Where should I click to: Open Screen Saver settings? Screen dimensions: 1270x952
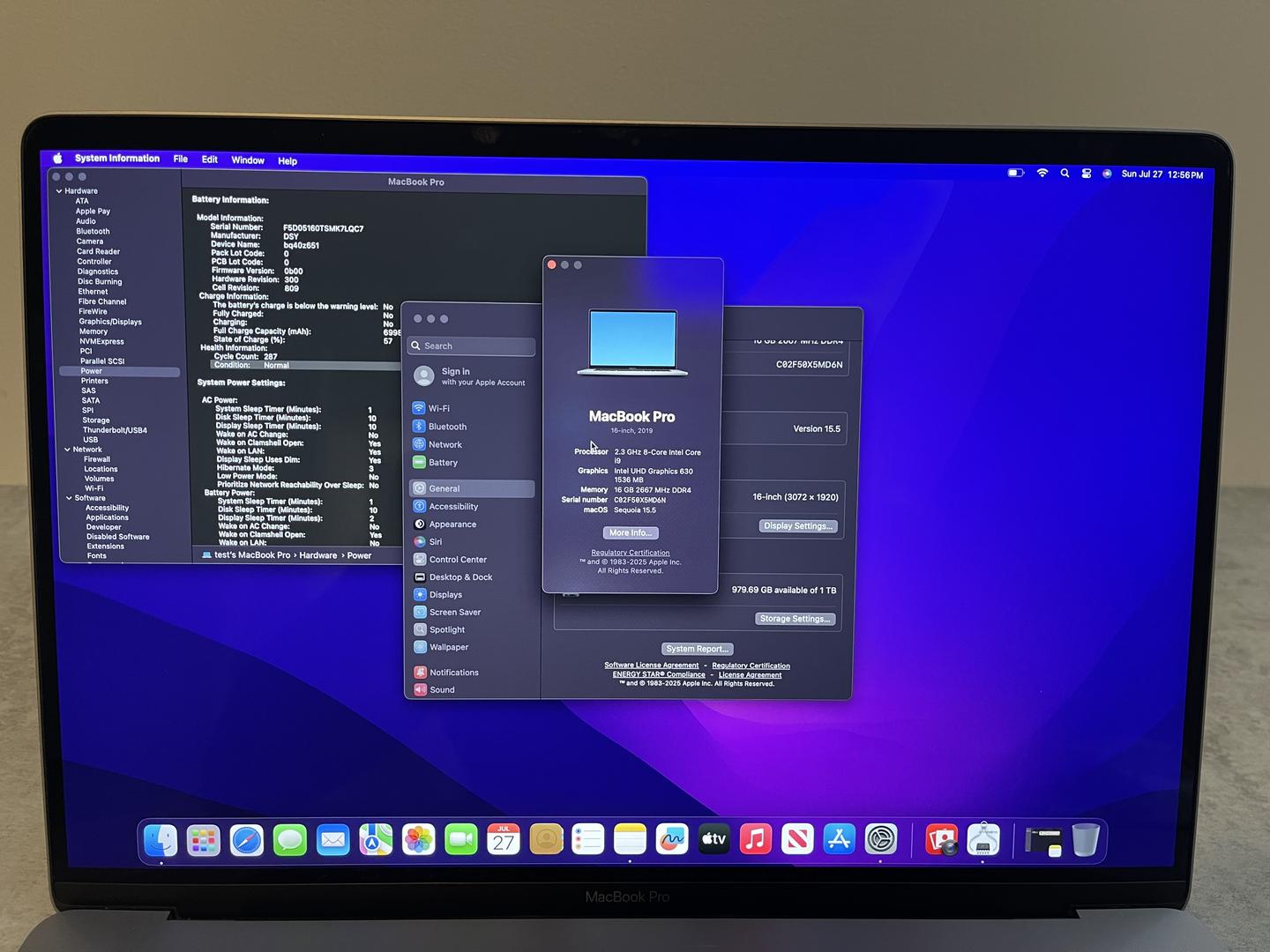[x=472, y=613]
